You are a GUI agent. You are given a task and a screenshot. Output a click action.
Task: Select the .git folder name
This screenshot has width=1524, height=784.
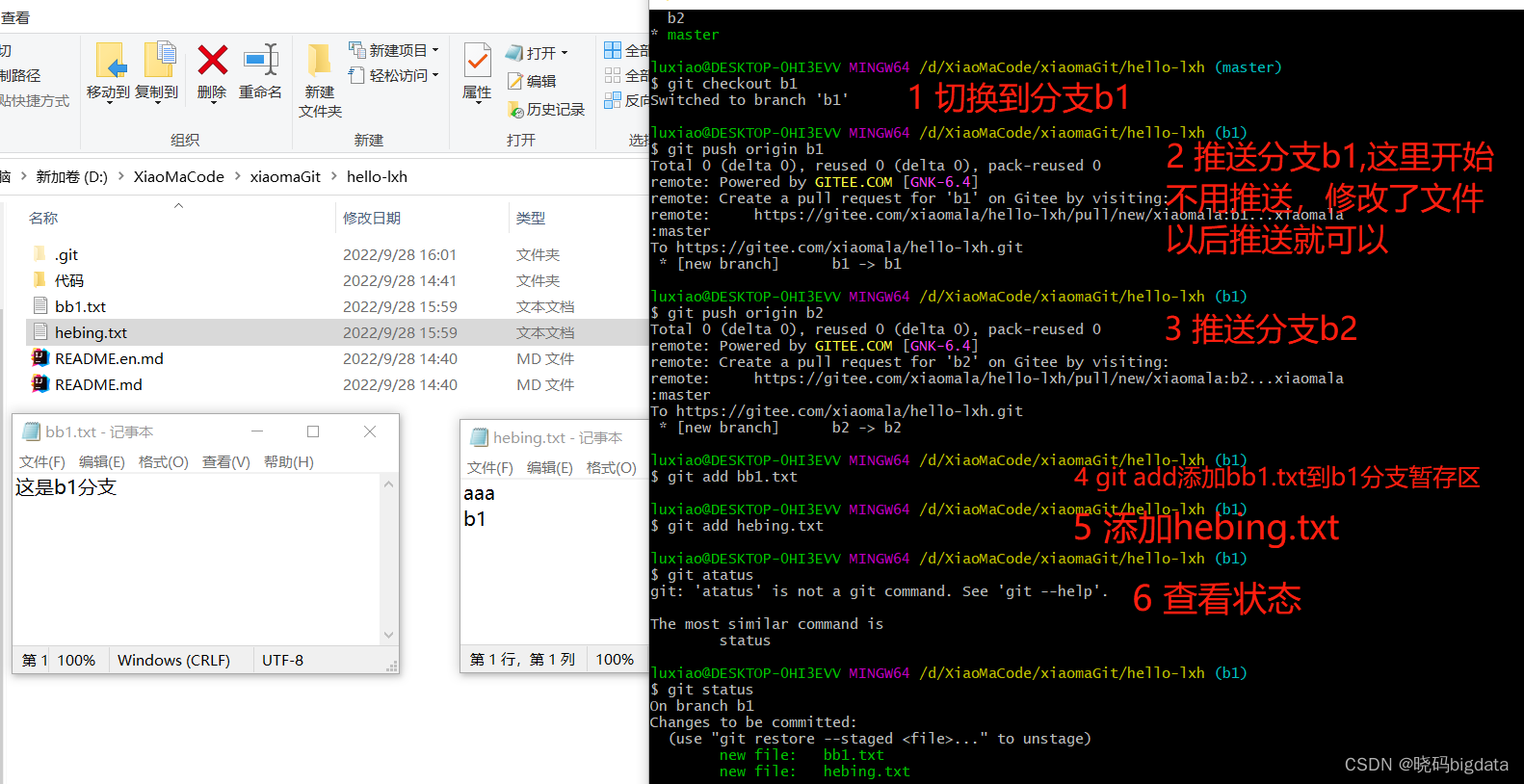point(66,254)
